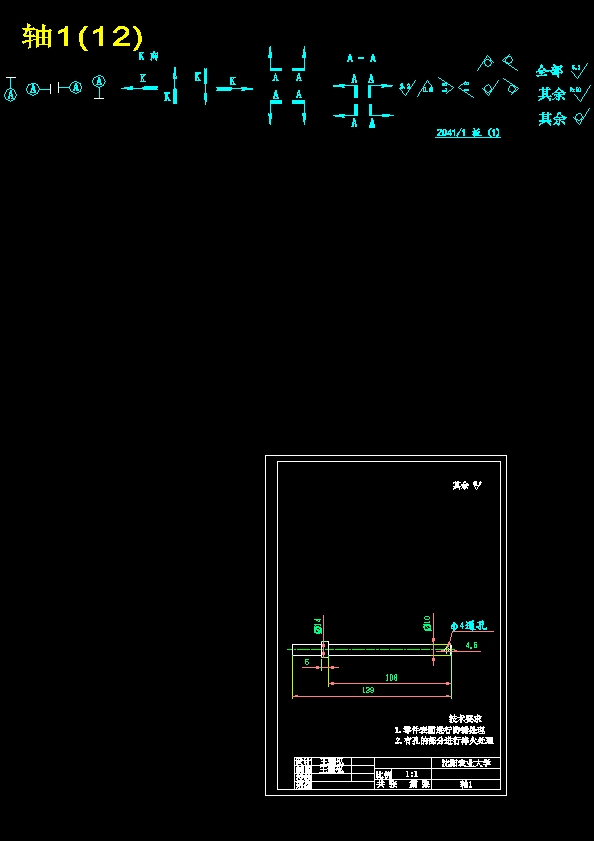Select part name 轴1 in title block

(466, 784)
